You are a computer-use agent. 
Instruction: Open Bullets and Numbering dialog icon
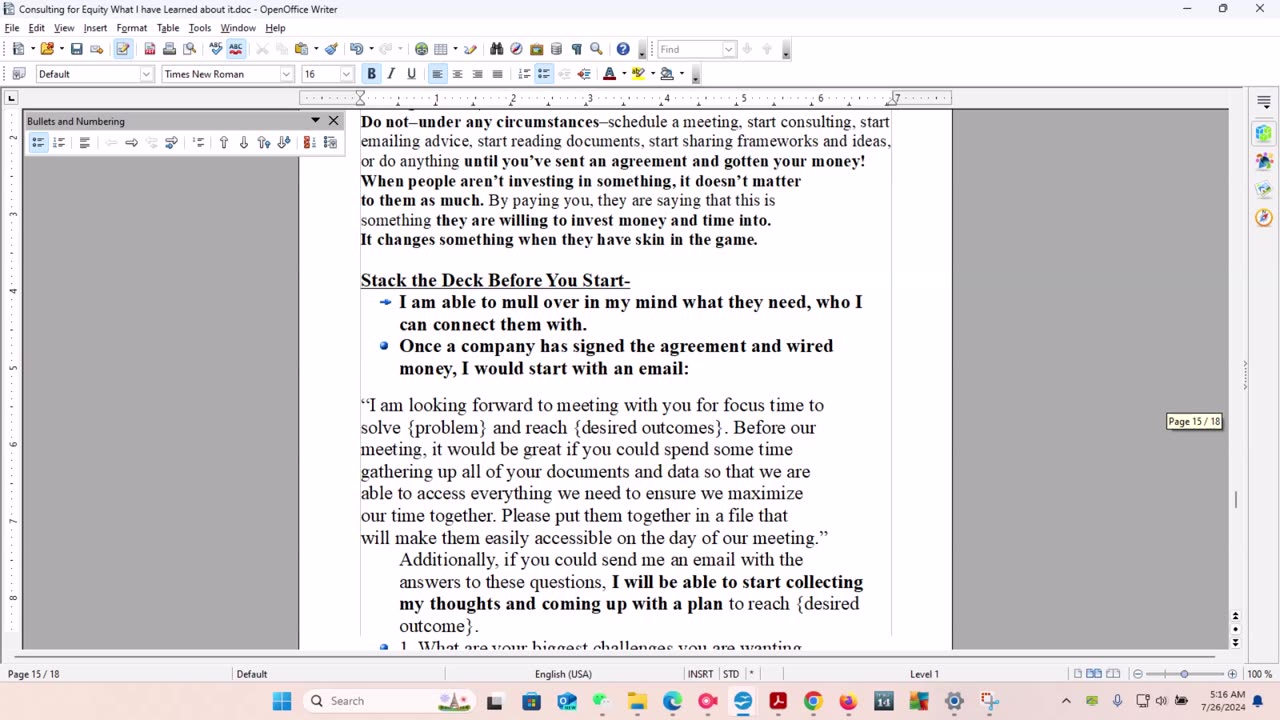click(x=330, y=143)
